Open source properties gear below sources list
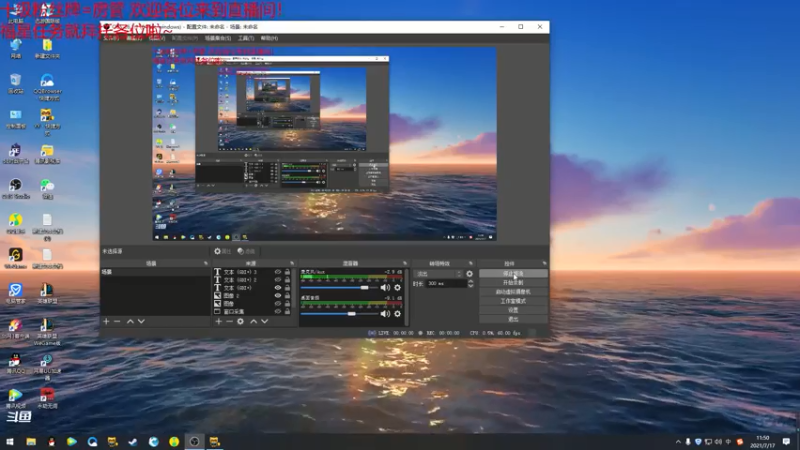Image resolution: width=800 pixels, height=450 pixels. 240,321
